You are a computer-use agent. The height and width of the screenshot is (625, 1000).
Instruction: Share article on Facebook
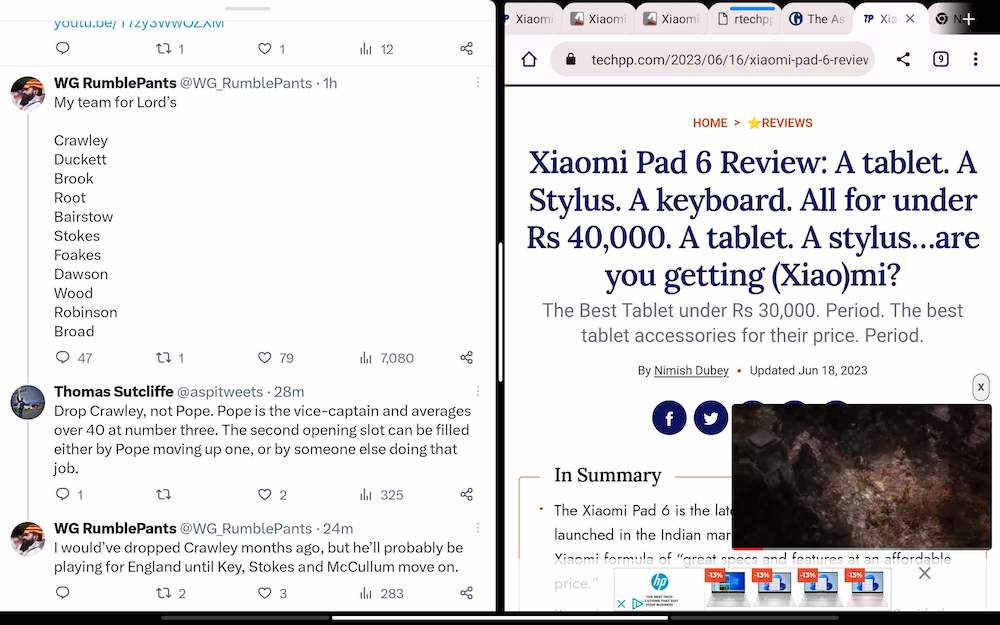669,417
